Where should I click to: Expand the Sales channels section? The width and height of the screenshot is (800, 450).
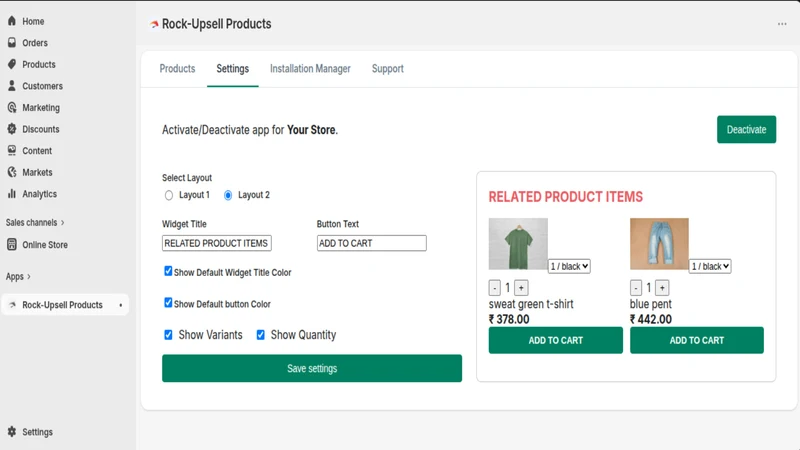pos(35,222)
